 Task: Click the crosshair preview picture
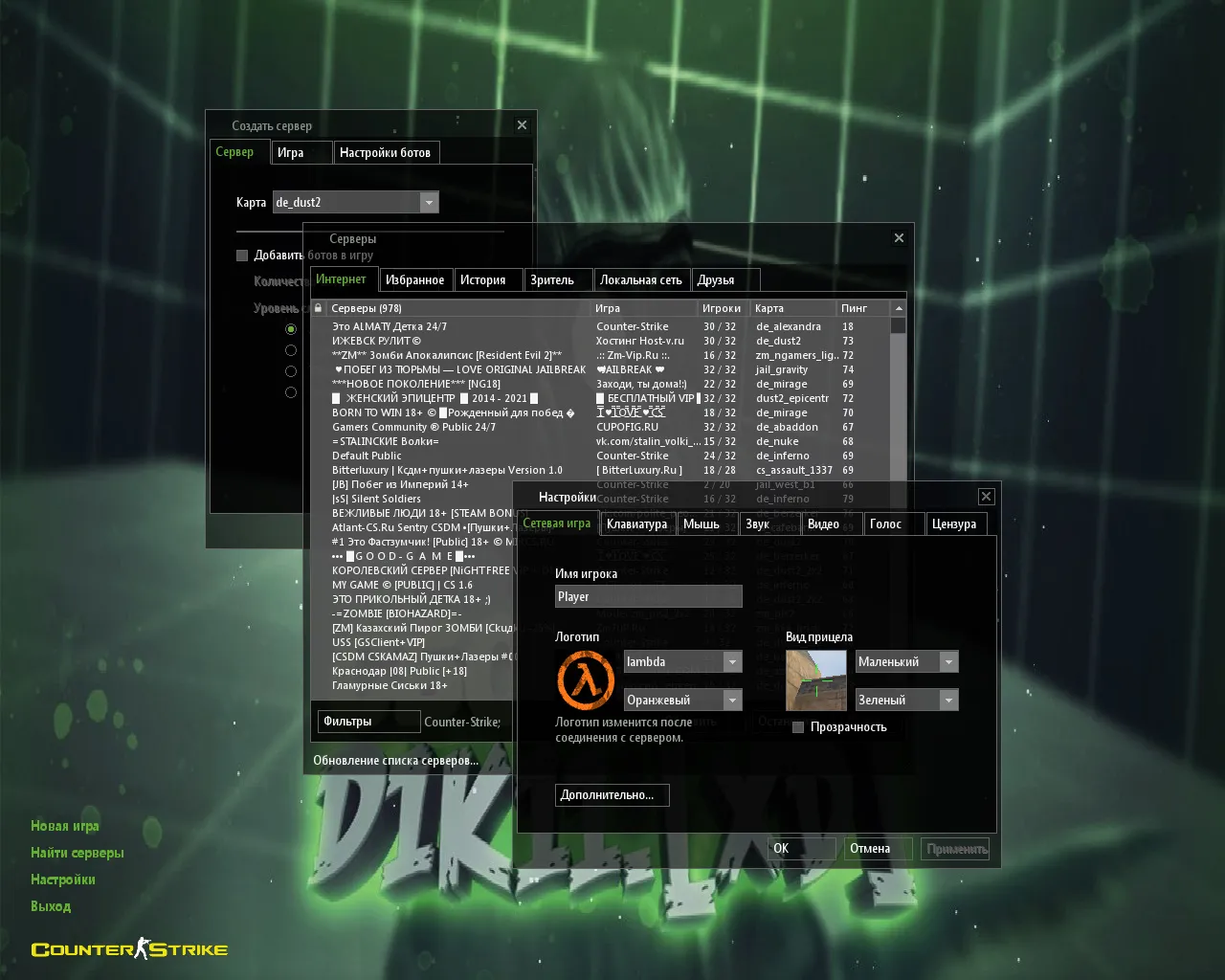point(815,680)
